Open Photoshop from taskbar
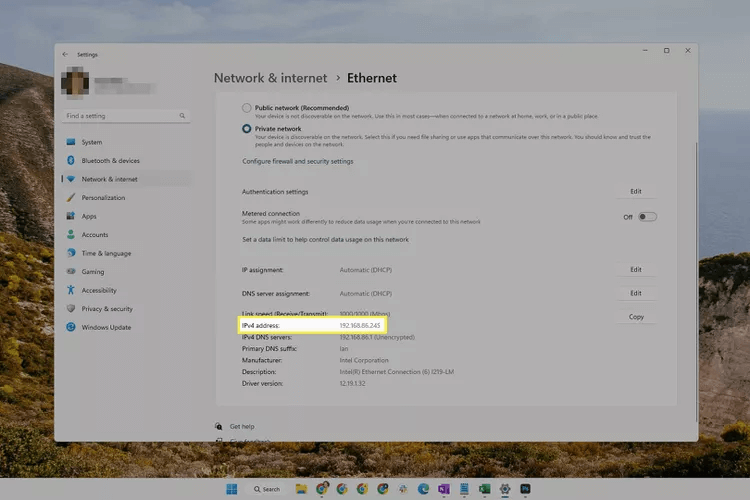The height and width of the screenshot is (500, 750). [525, 489]
